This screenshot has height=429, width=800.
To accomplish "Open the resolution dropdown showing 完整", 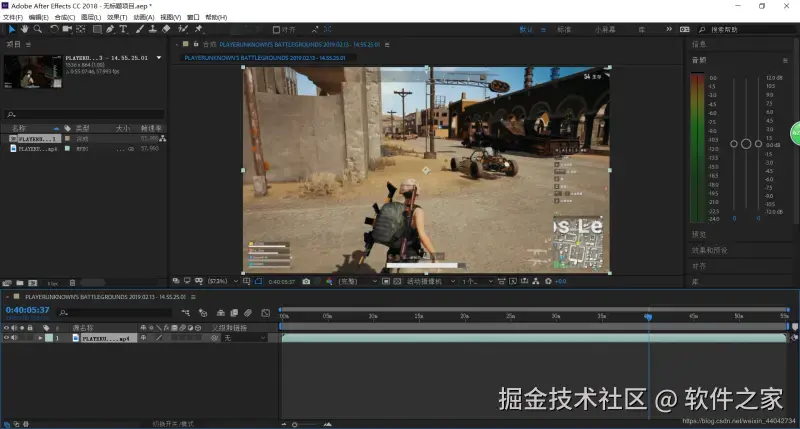I will (x=358, y=281).
